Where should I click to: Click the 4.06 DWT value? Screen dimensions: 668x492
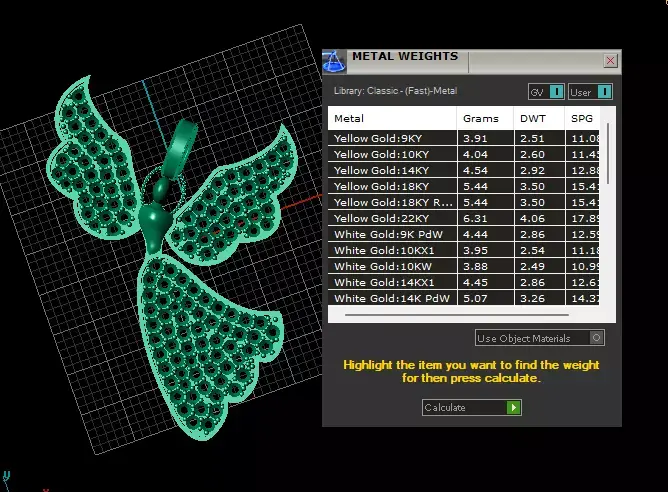532,219
